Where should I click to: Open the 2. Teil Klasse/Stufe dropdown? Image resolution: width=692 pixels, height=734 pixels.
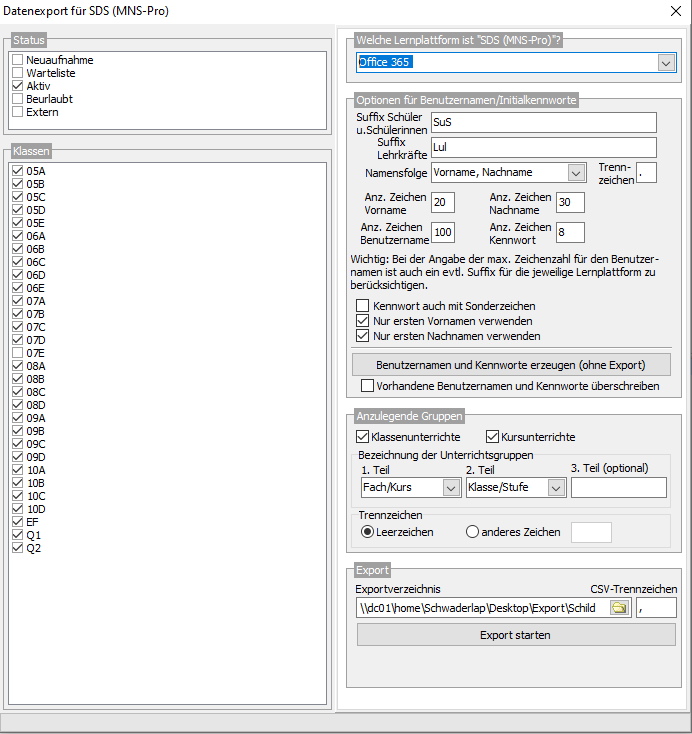[x=556, y=488]
